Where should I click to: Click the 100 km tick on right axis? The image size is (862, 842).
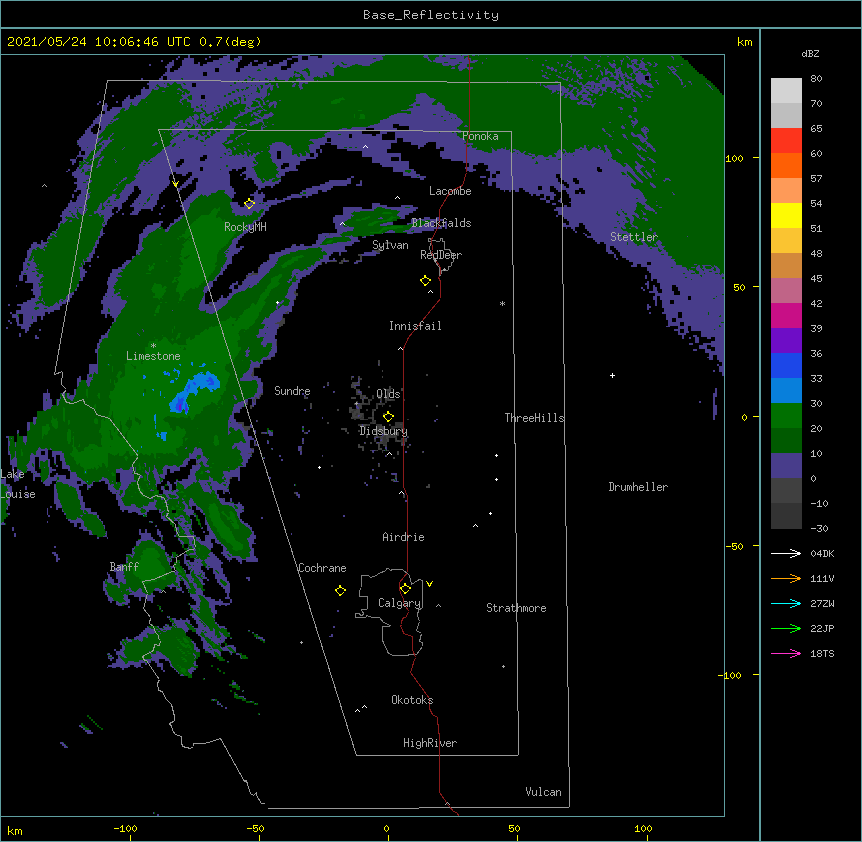(734, 158)
